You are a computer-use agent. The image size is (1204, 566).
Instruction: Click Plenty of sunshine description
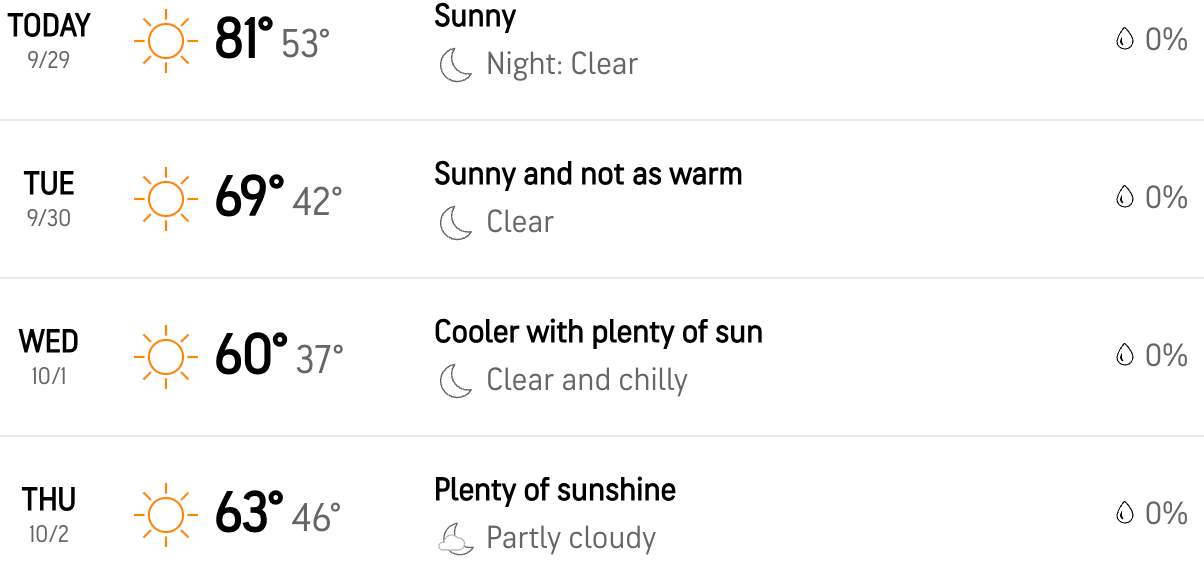(555, 490)
